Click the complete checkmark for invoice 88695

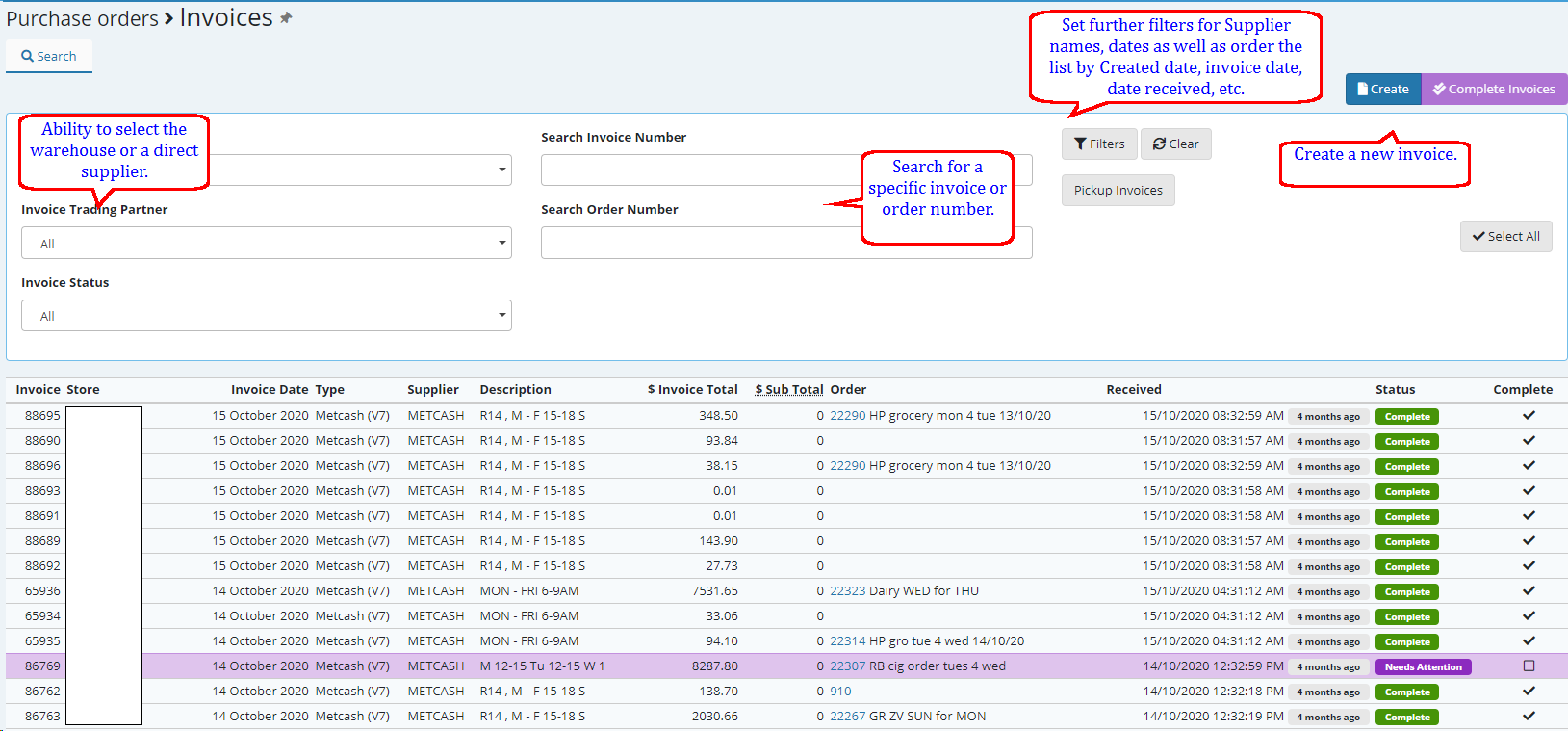[x=1529, y=415]
